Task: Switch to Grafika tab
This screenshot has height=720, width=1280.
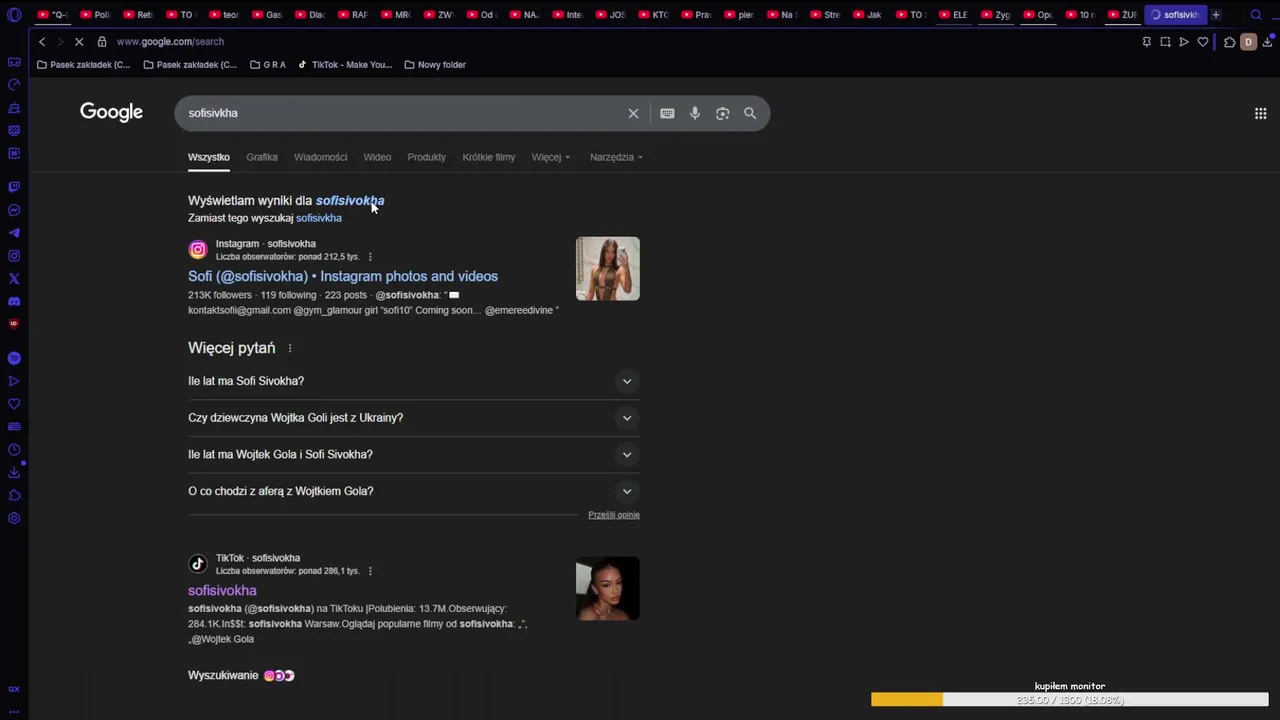Action: [x=262, y=157]
